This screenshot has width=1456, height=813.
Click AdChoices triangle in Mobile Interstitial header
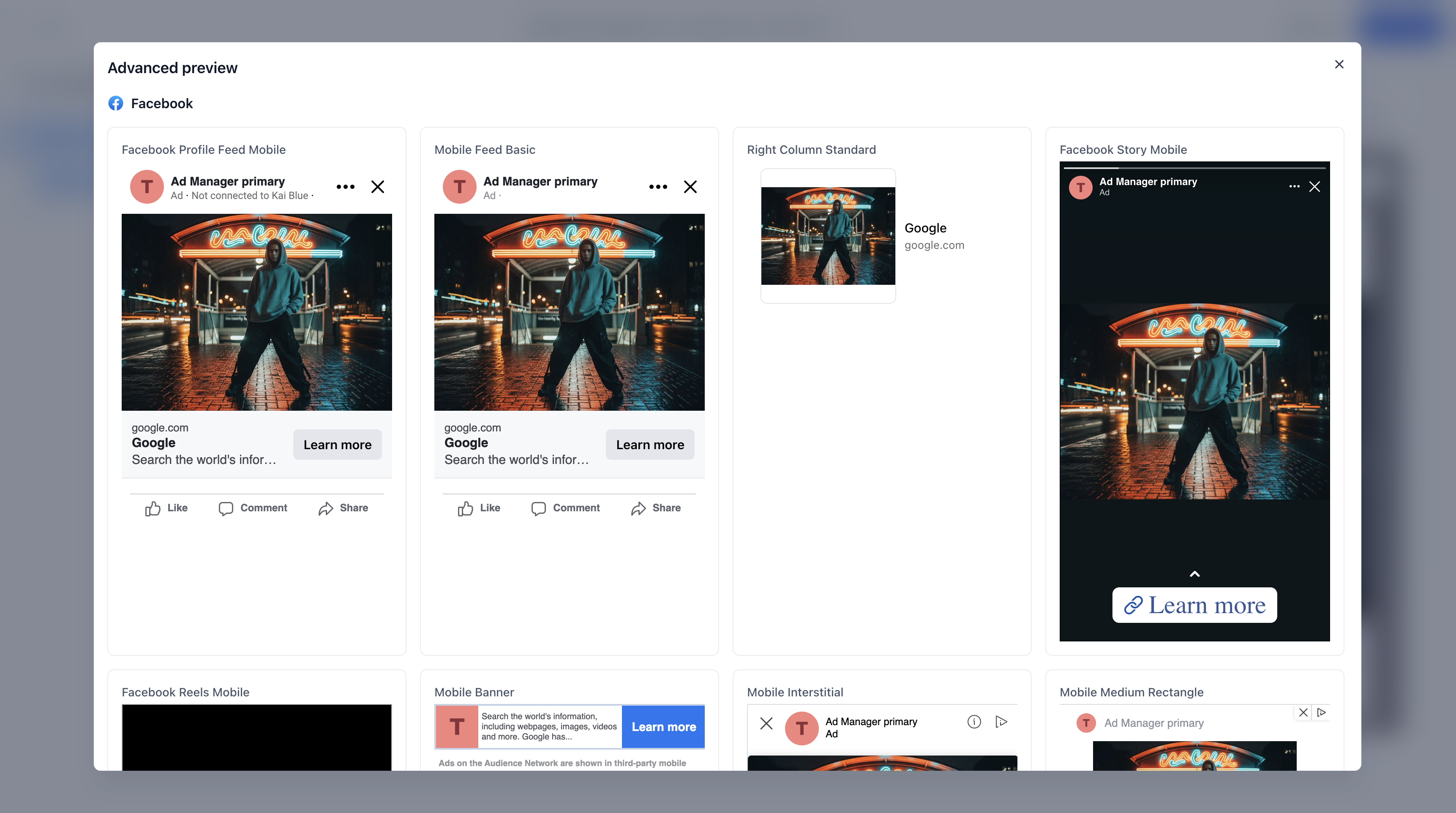coord(1001,721)
